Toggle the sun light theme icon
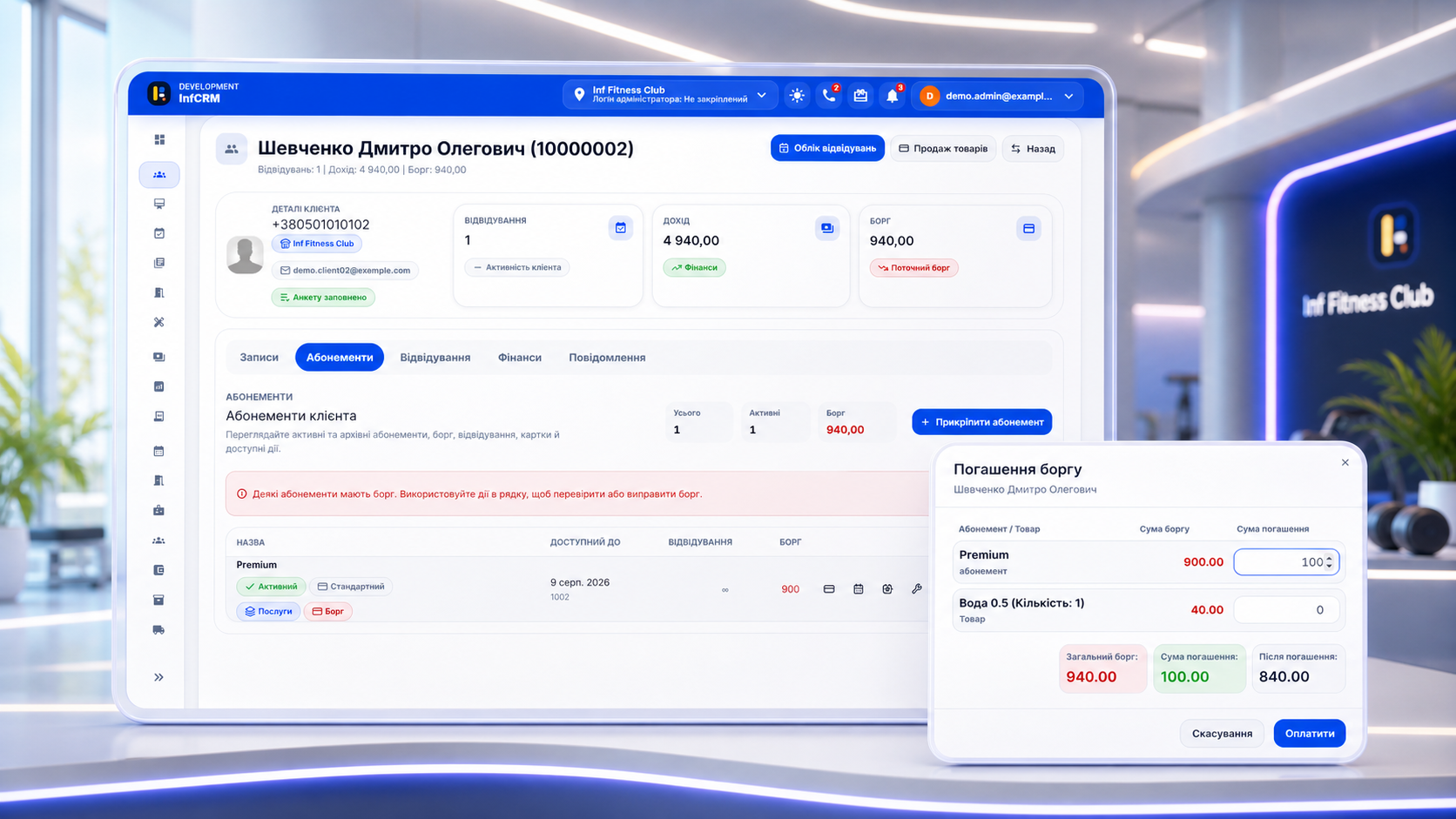The width and height of the screenshot is (1456, 819). tap(797, 96)
